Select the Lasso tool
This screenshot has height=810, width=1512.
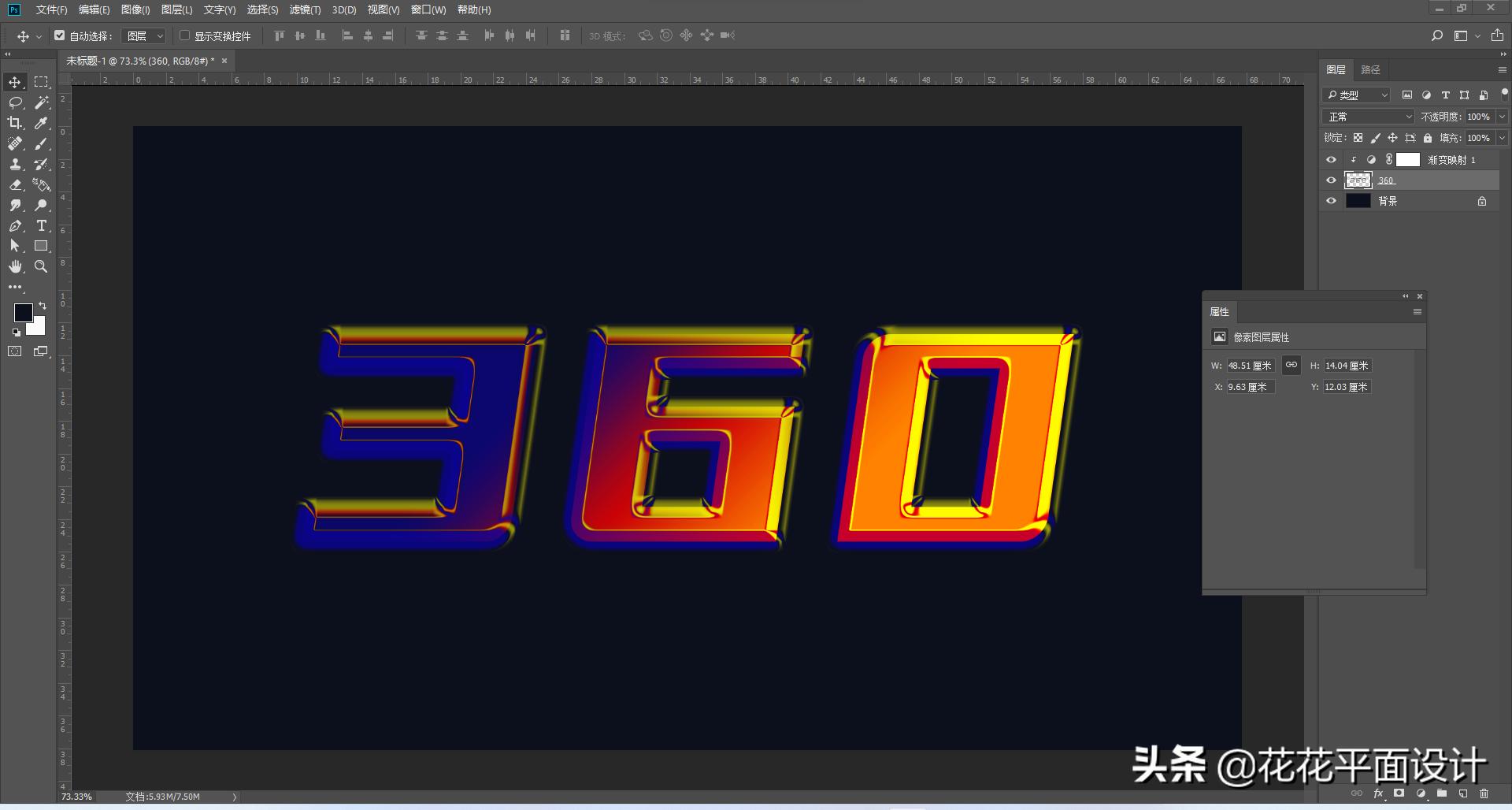(14, 102)
